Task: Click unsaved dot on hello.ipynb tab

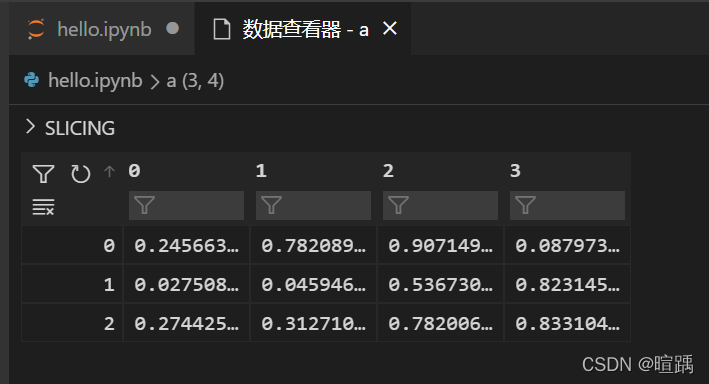Action: 172,28
